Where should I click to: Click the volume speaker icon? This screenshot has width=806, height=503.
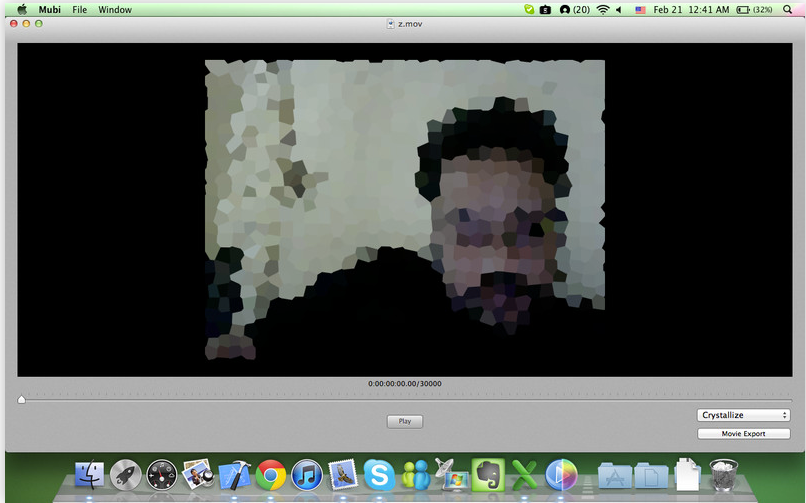(x=619, y=10)
